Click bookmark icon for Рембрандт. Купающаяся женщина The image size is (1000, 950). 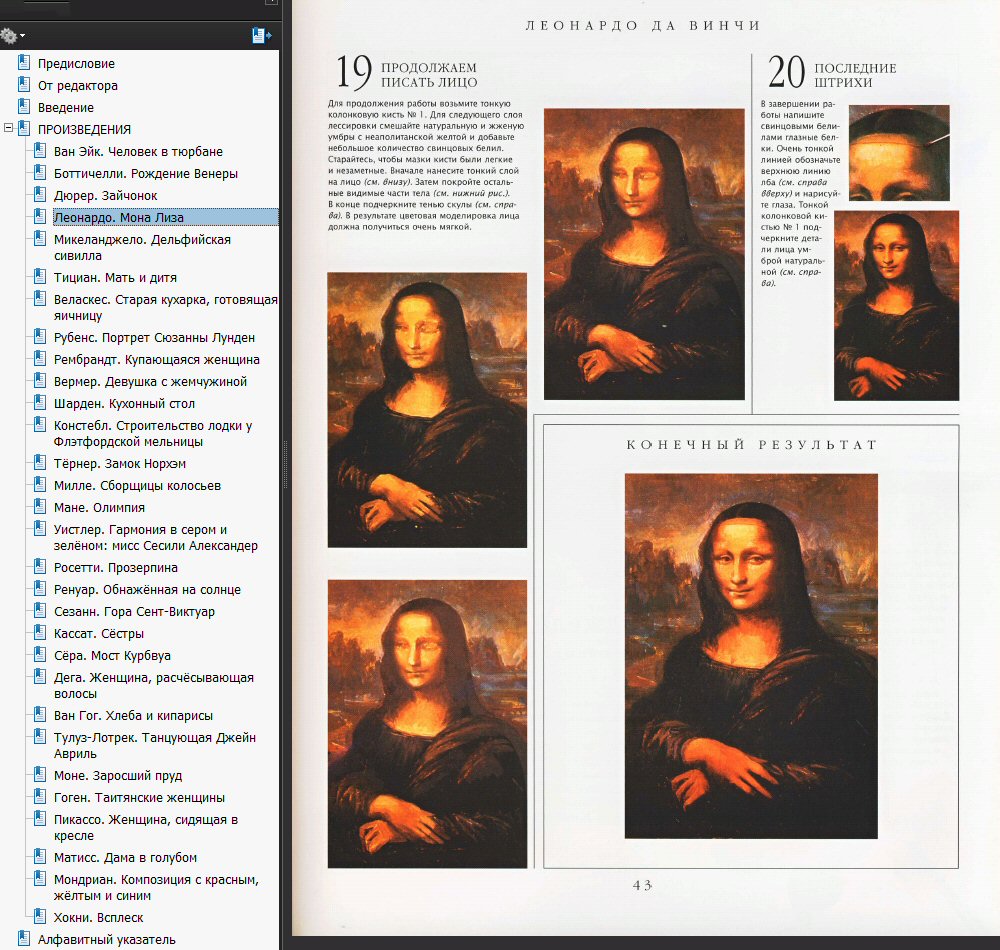(40, 359)
